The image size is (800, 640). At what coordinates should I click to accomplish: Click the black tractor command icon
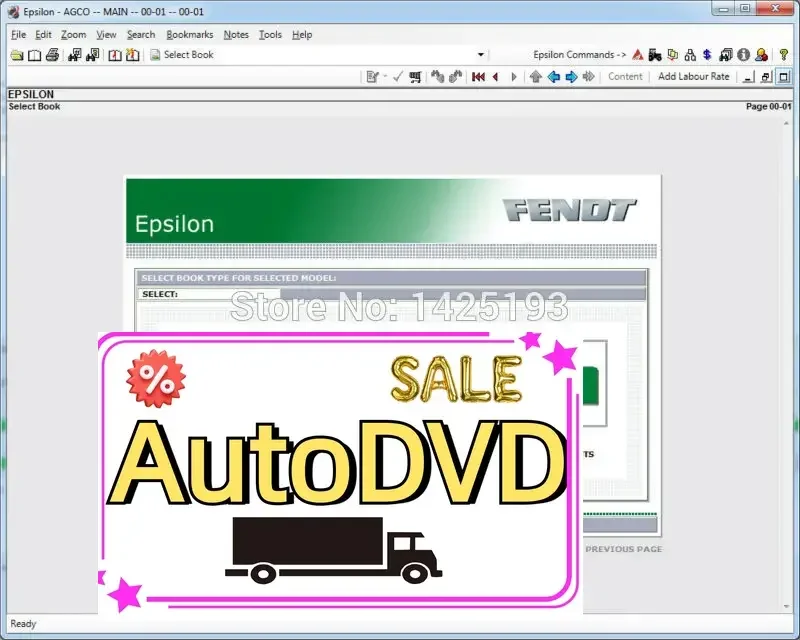tap(655, 55)
